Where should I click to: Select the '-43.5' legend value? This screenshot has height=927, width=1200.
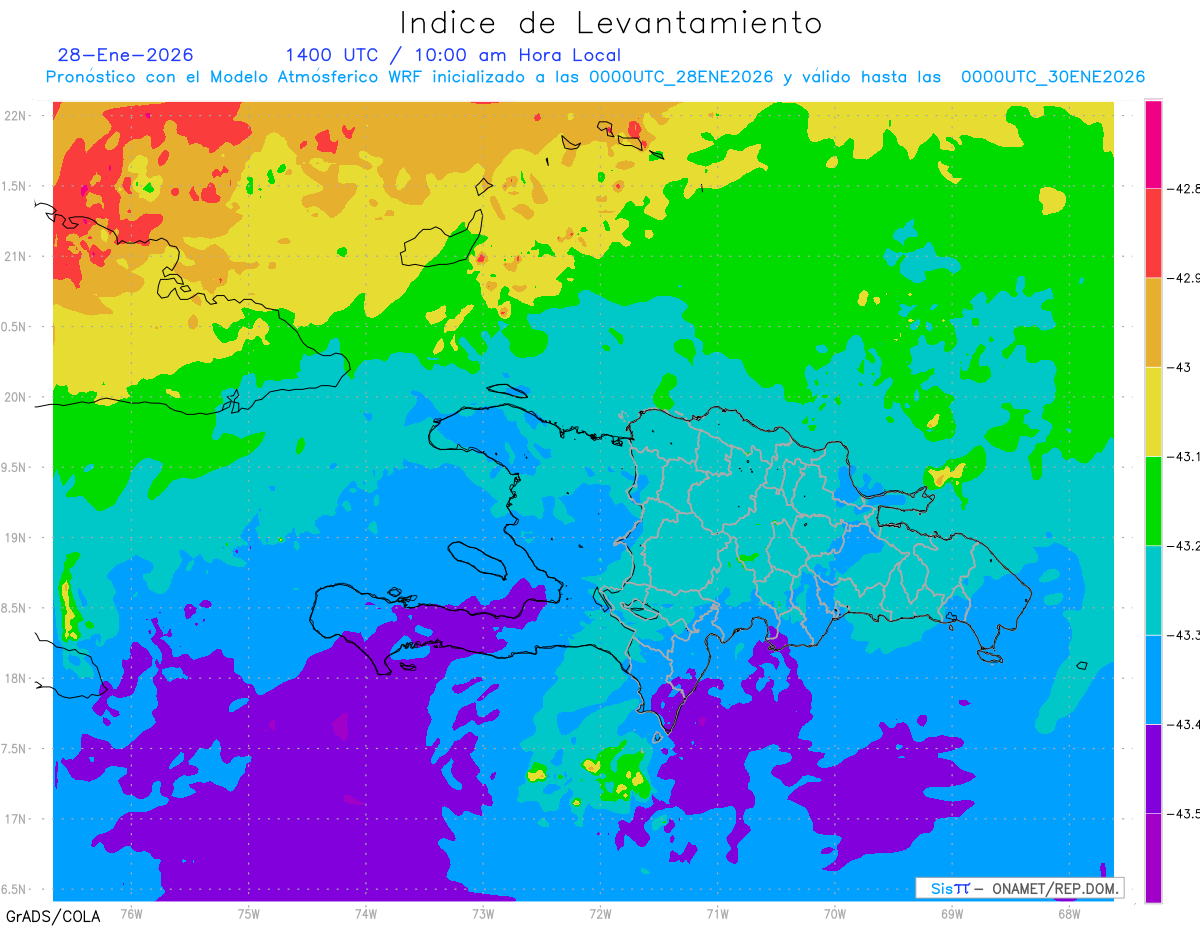(x=1184, y=814)
